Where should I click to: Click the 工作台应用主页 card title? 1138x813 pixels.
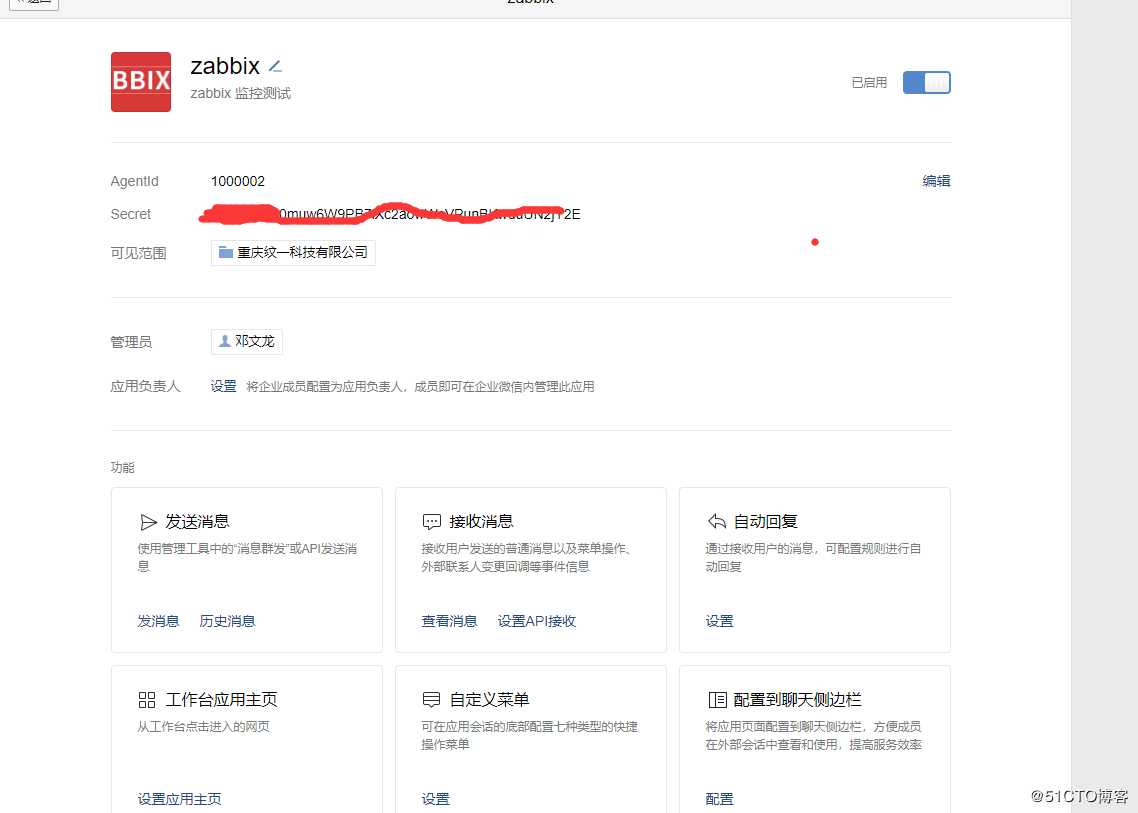221,700
